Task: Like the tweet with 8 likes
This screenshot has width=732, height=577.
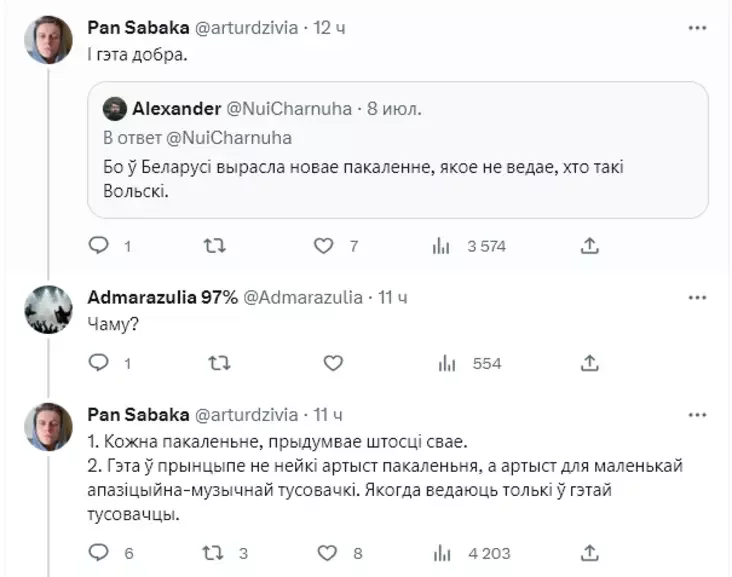Action: click(x=326, y=552)
